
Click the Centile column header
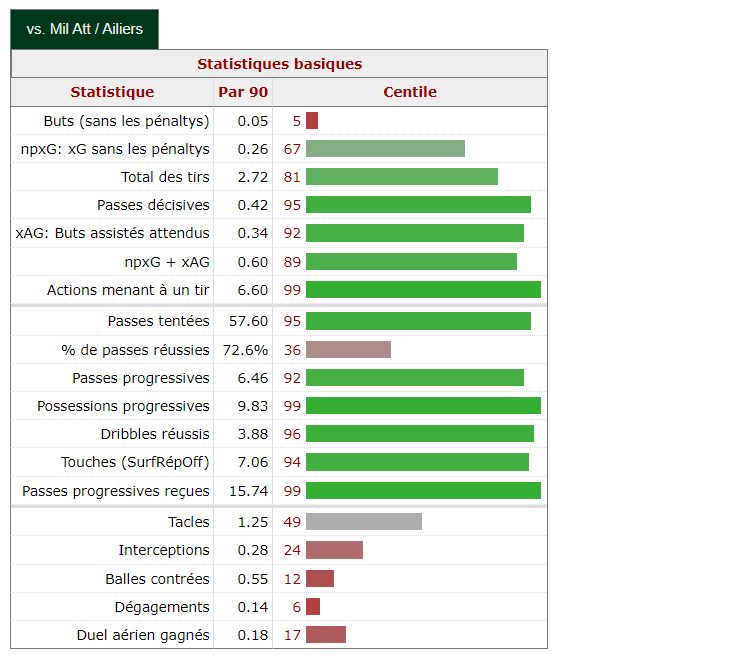click(x=410, y=92)
